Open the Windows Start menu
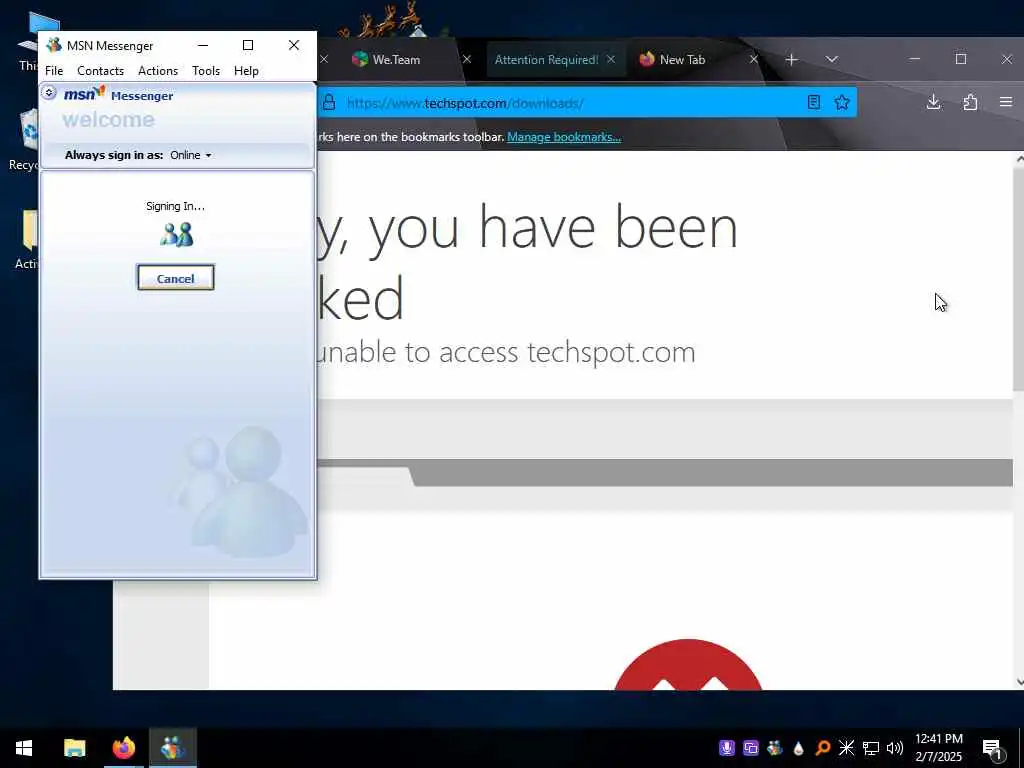Viewport: 1024px width, 768px height. point(24,748)
